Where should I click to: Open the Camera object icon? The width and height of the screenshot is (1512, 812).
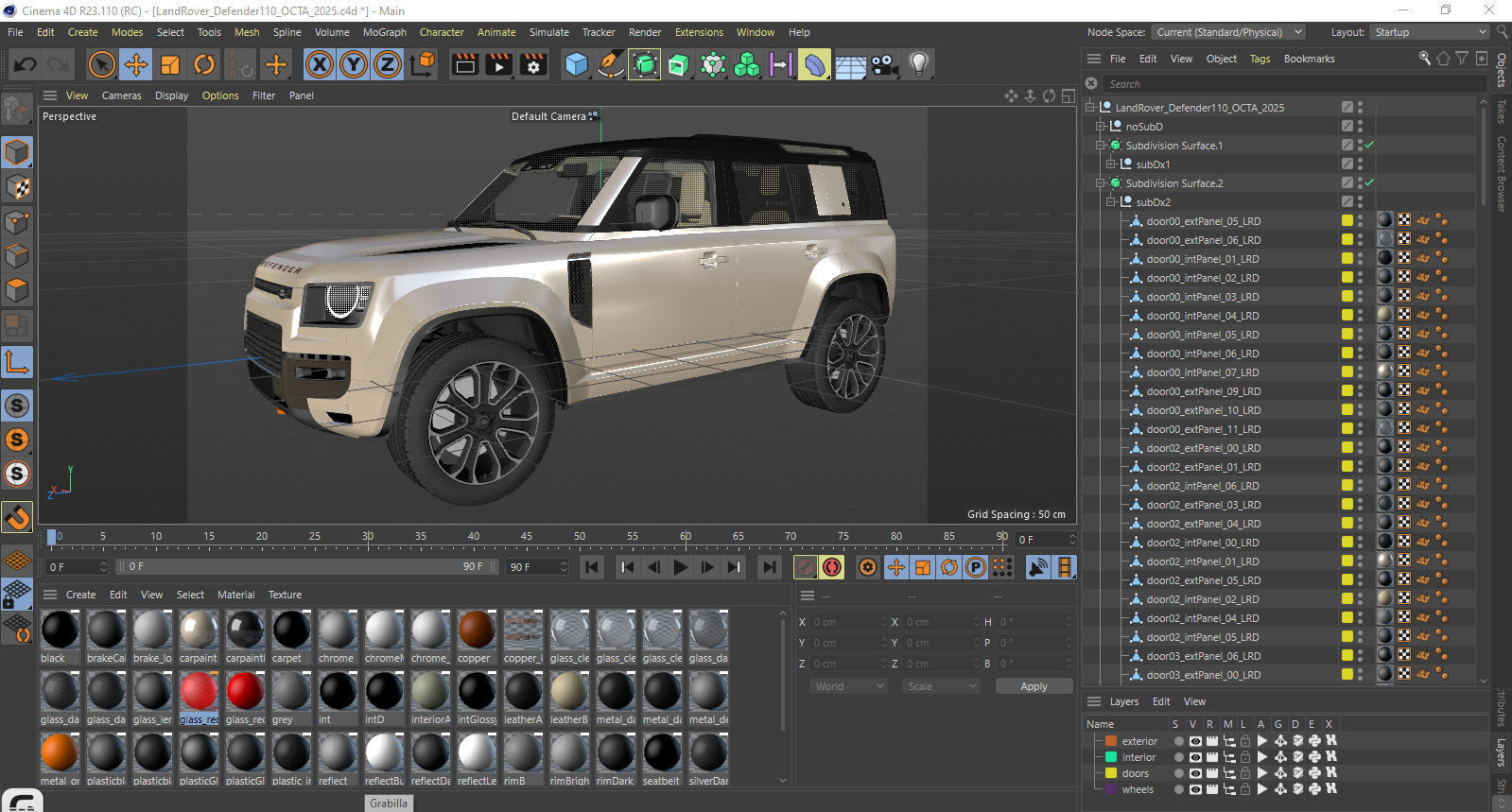(884, 64)
